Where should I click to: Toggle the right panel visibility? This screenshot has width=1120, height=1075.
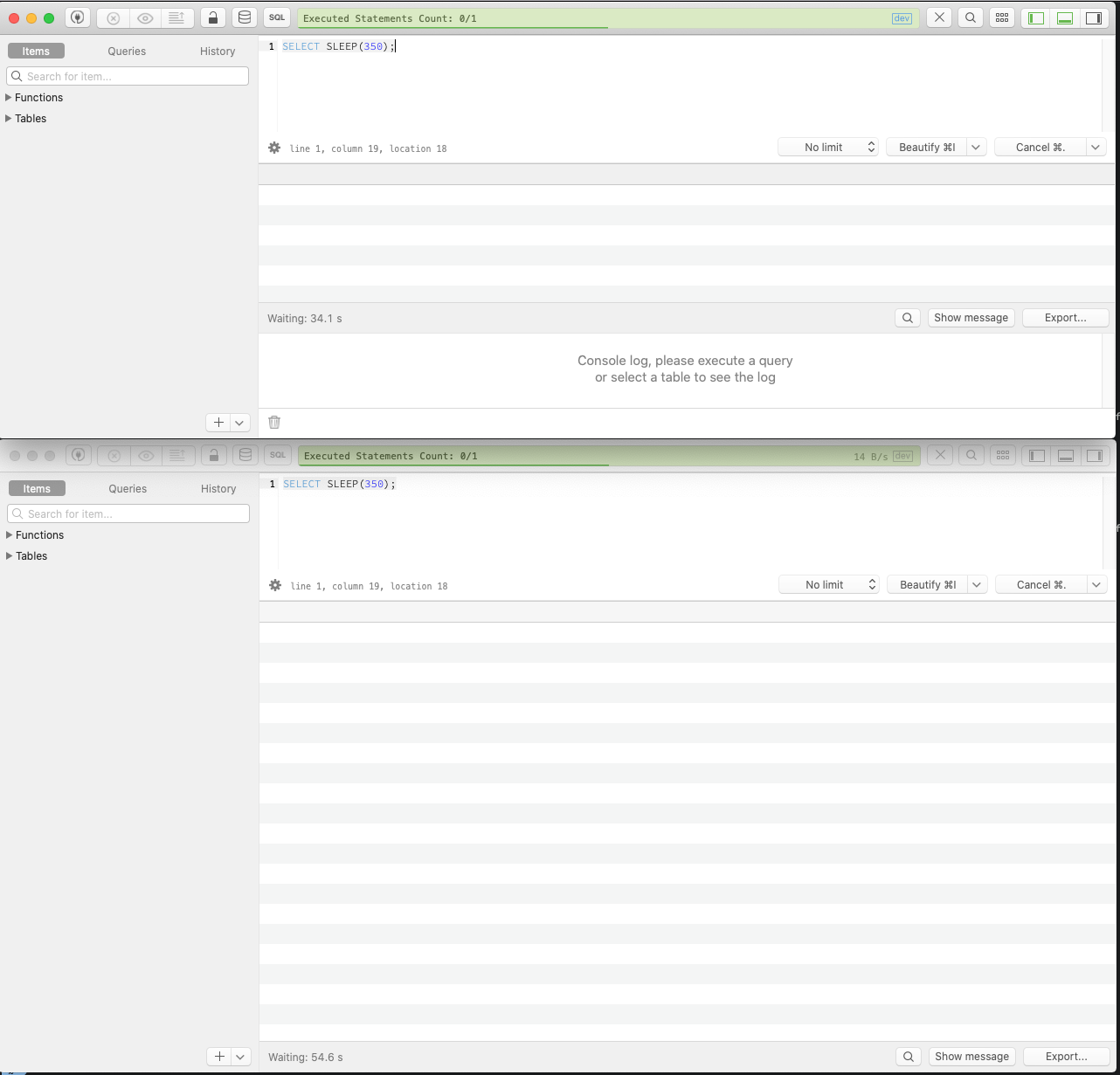tap(1094, 17)
